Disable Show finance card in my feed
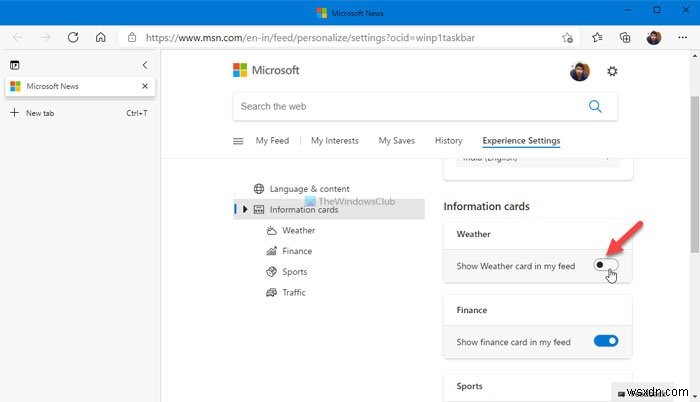 tap(606, 341)
